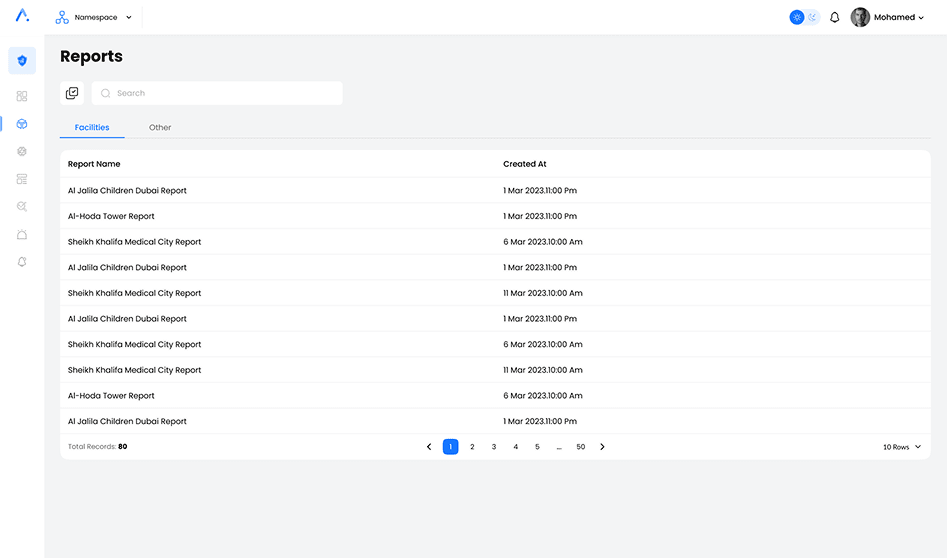Image resolution: width=947 pixels, height=558 pixels.
Task: Open the Al-Hoda Tower Report first row
Action: (x=111, y=216)
